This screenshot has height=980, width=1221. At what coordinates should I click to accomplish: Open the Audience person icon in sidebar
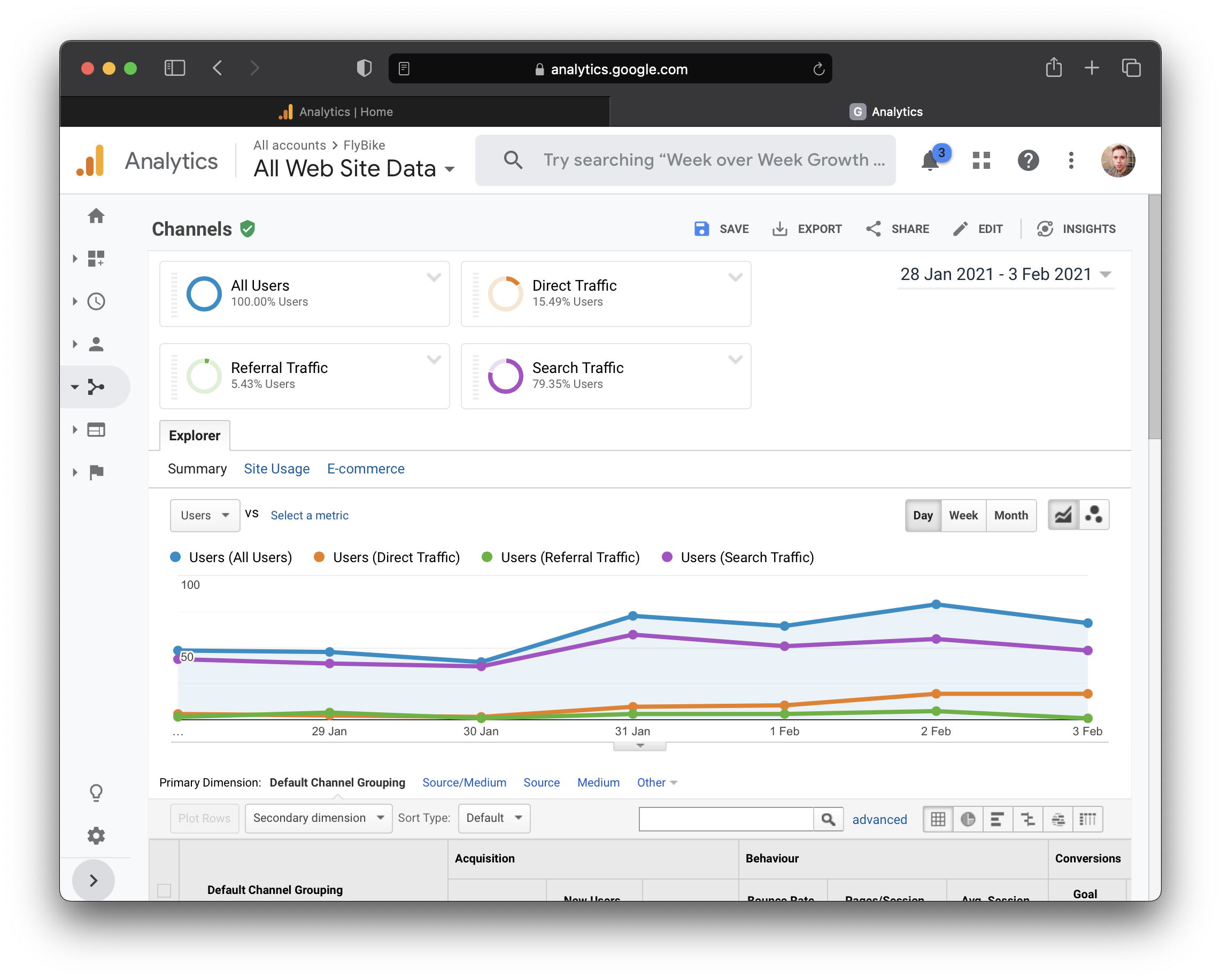coord(96,344)
